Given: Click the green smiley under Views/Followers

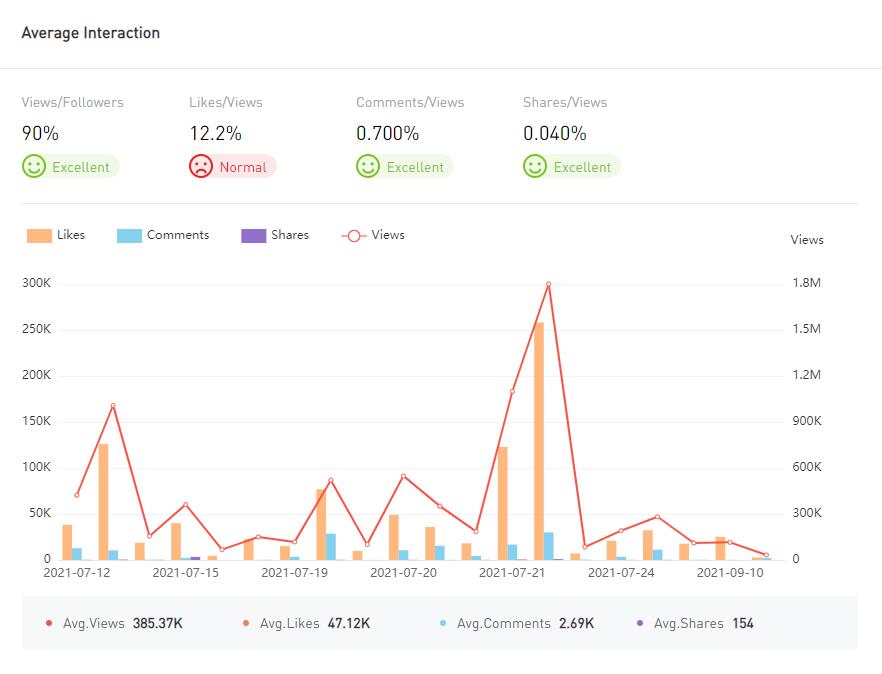Looking at the screenshot, I should click(34, 167).
